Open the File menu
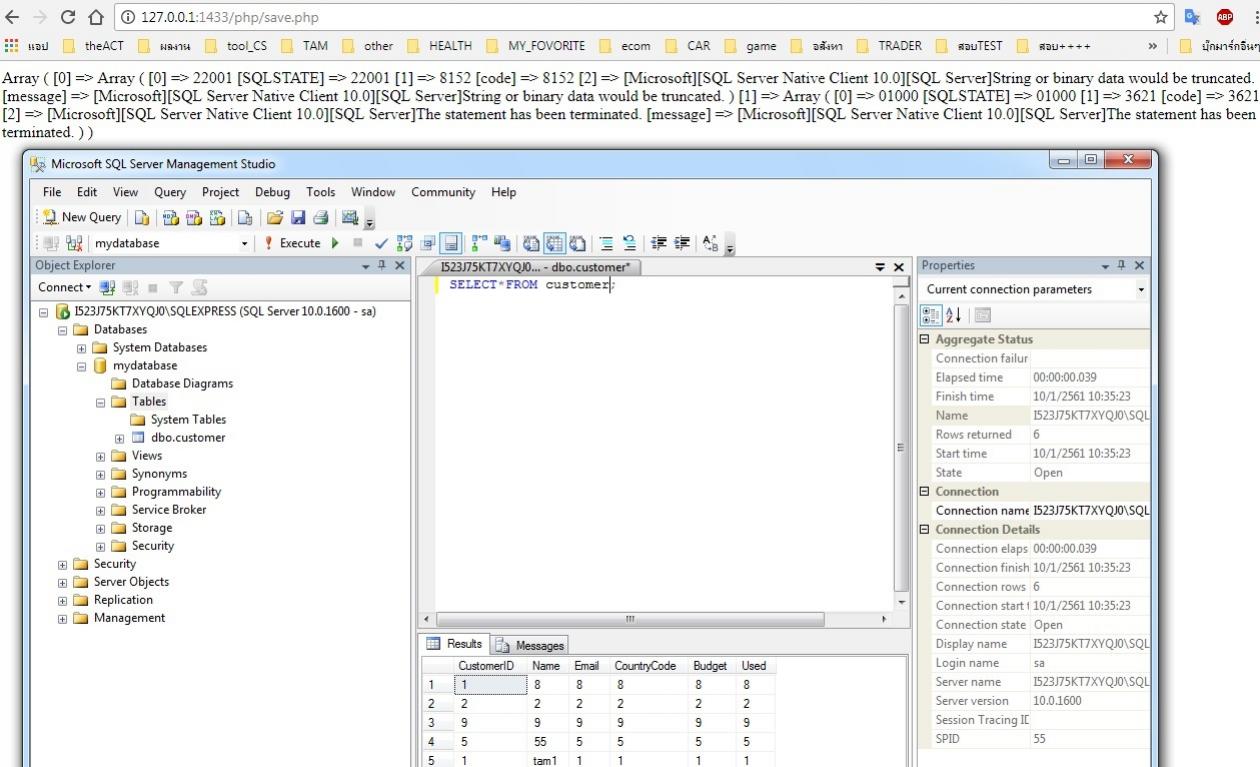The image size is (1260, 767). point(52,192)
